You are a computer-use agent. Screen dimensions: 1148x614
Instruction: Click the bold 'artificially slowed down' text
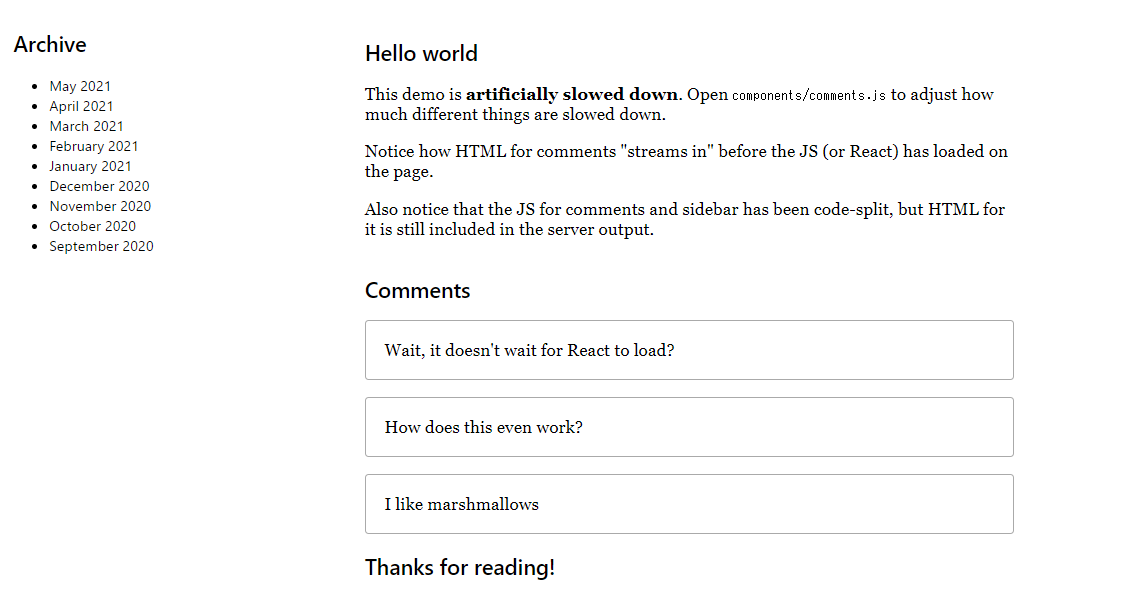click(572, 94)
